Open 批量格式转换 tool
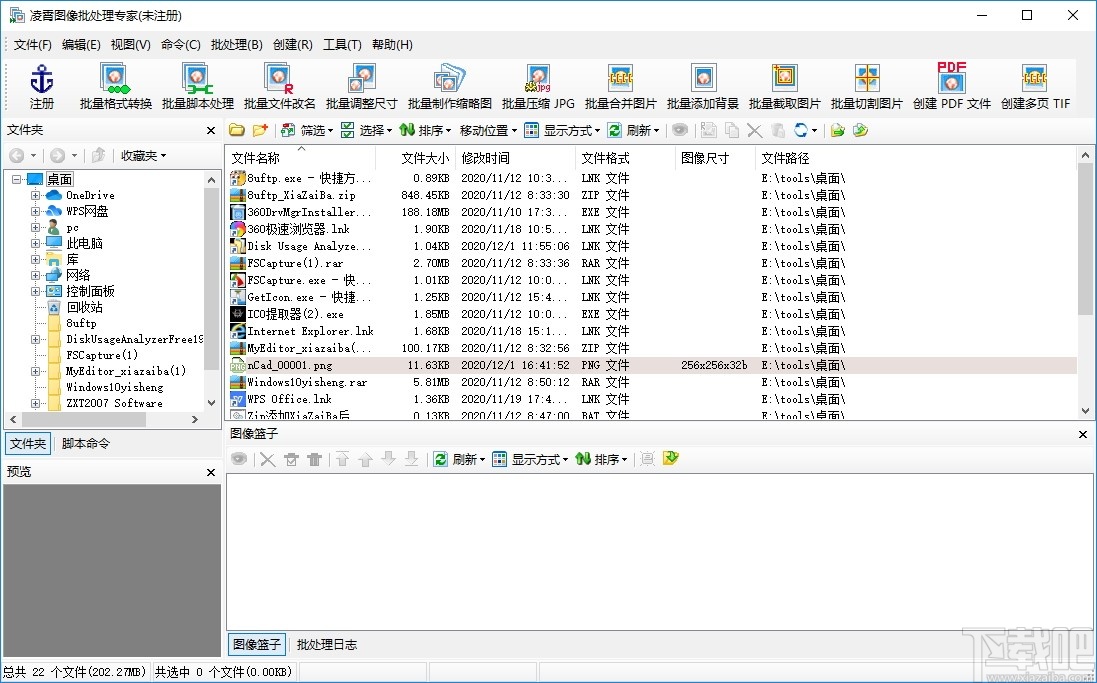 [x=115, y=87]
